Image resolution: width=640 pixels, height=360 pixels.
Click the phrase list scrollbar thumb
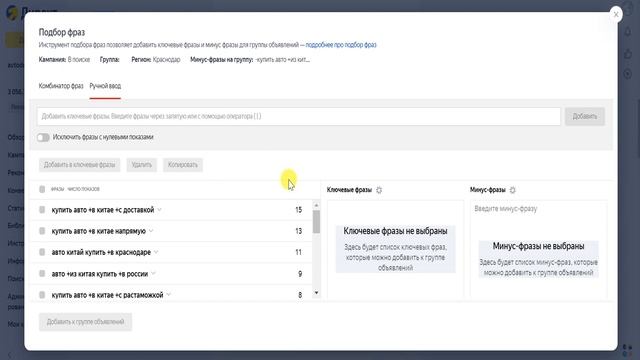(316, 222)
